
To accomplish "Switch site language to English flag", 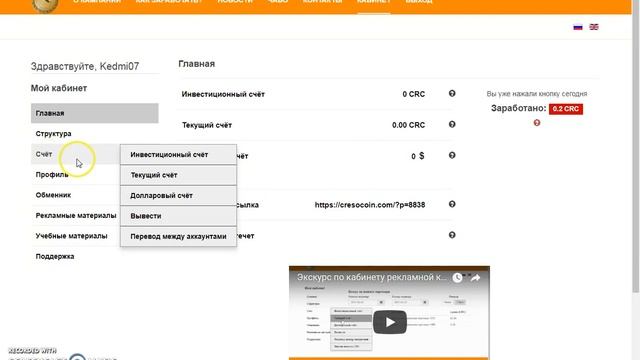I will click(594, 27).
